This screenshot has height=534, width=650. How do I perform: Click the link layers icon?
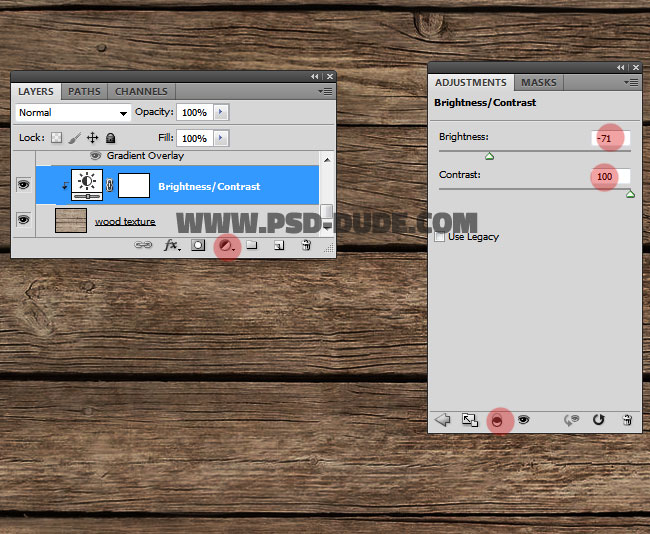[x=144, y=245]
